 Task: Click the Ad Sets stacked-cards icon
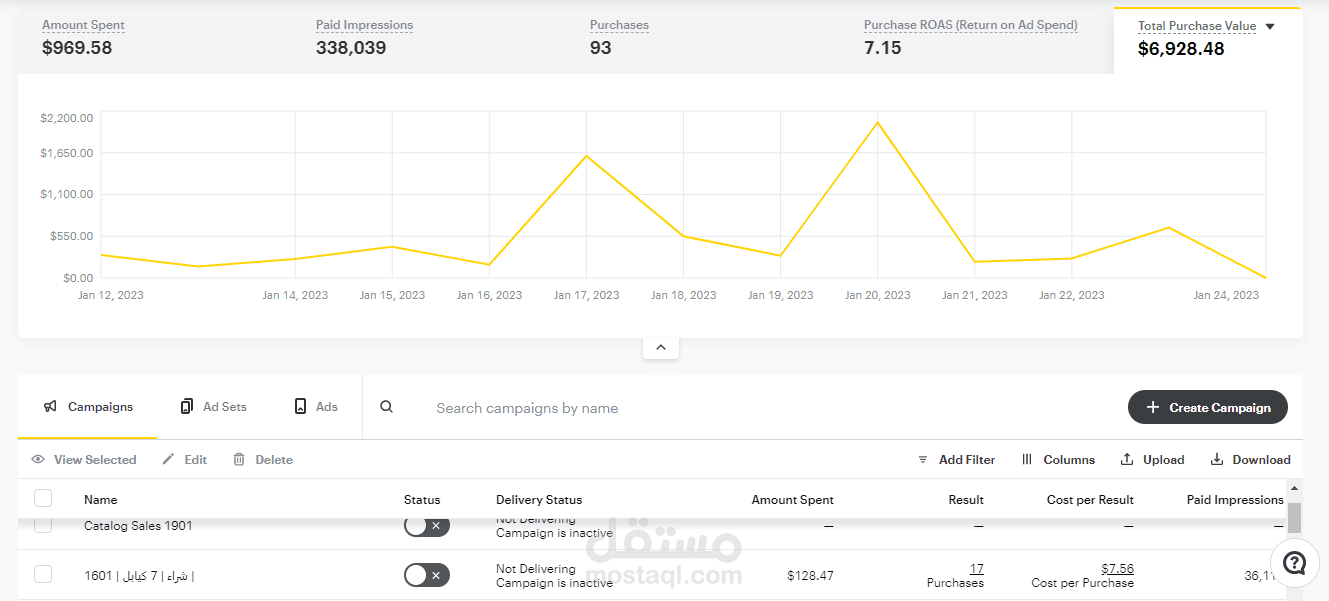click(x=187, y=406)
